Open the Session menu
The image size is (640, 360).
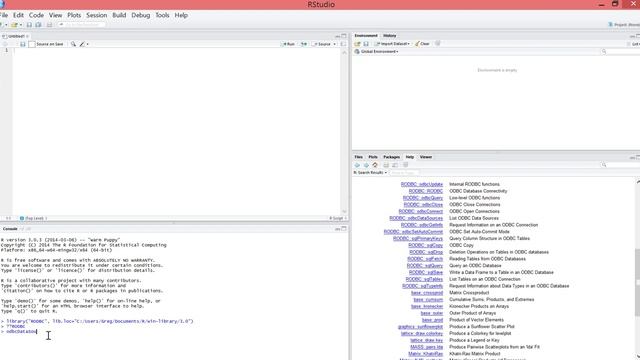point(96,15)
